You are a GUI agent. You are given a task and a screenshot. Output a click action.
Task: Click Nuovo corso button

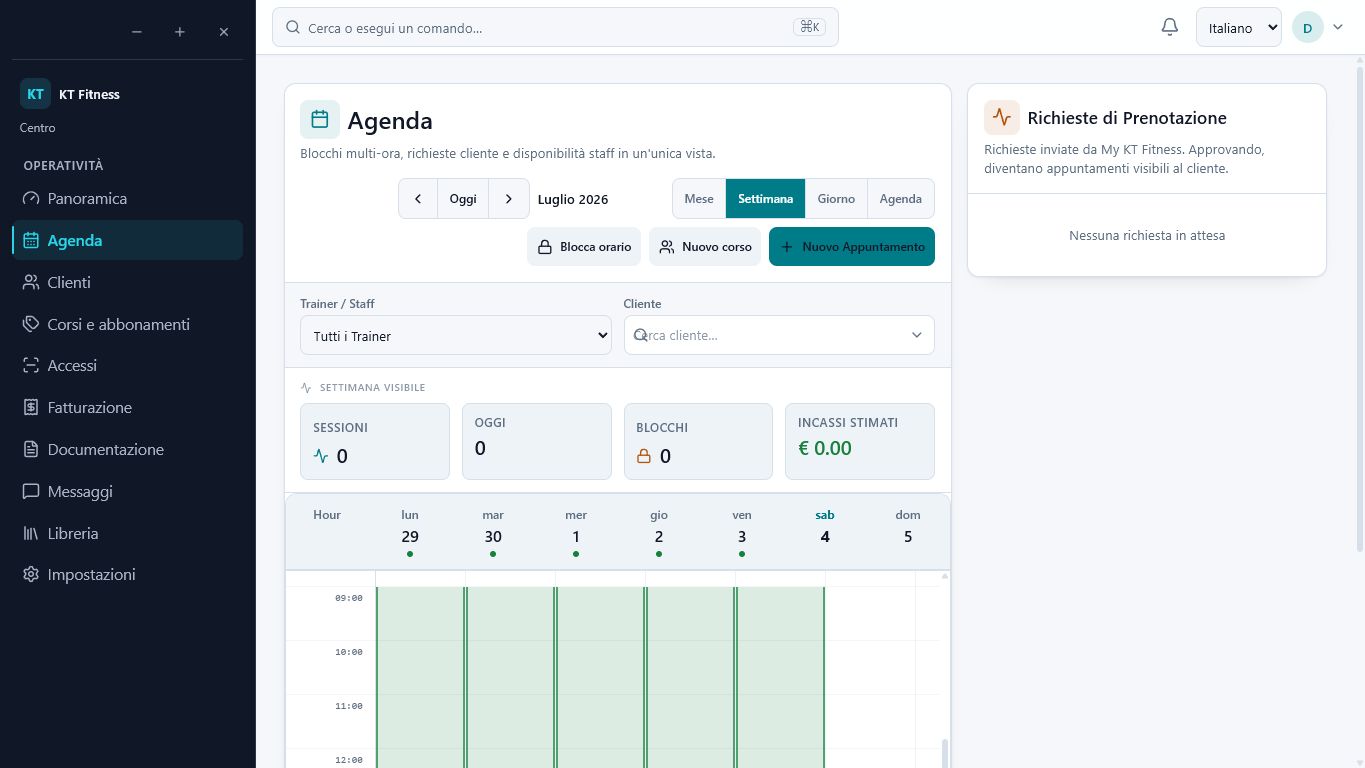[x=705, y=247]
